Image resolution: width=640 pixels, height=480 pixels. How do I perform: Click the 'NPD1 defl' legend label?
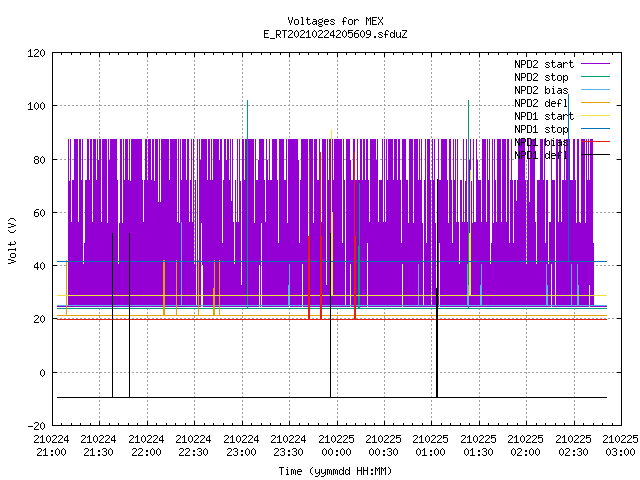(541, 155)
